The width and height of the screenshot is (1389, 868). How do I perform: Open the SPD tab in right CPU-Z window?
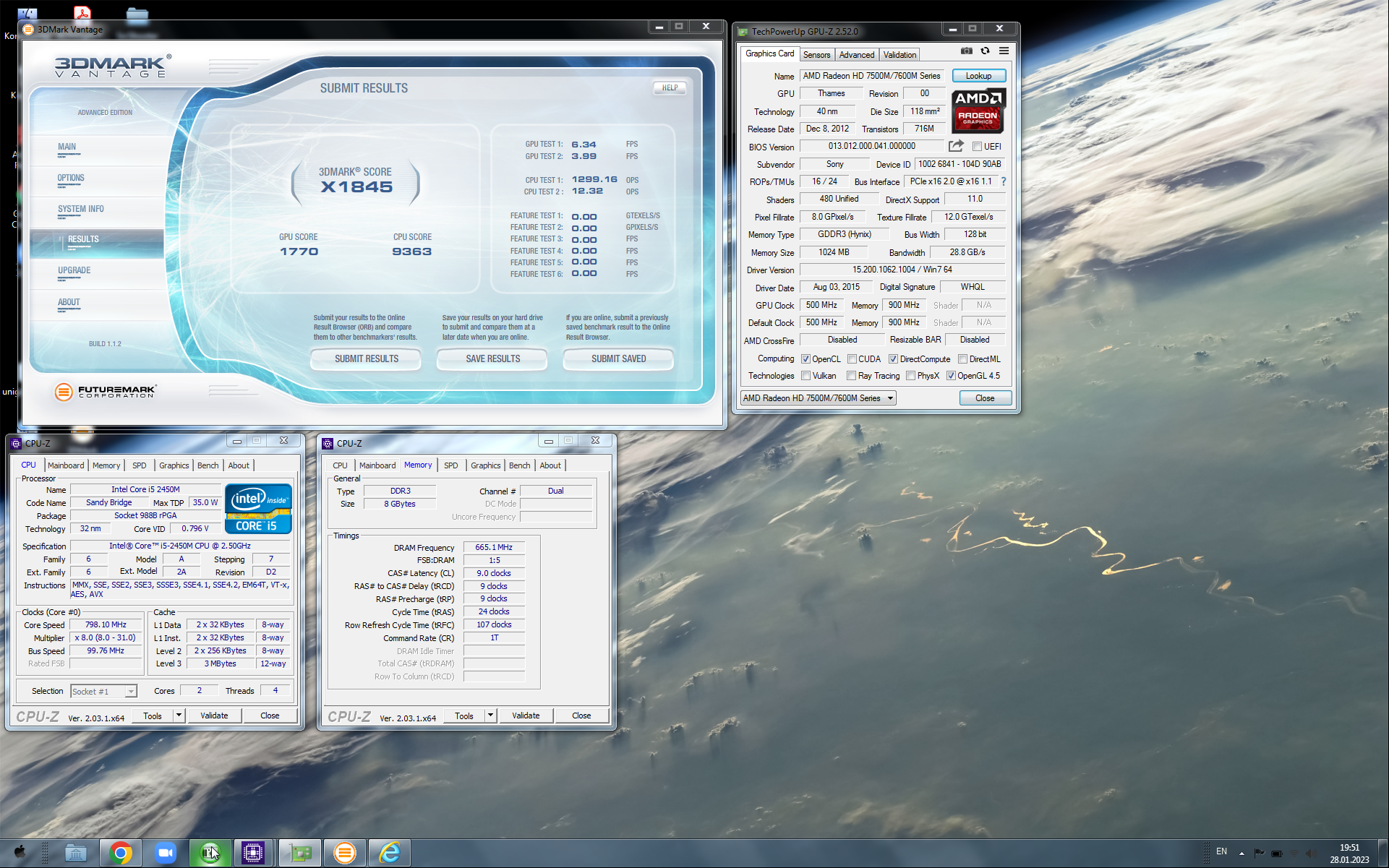pos(450,465)
